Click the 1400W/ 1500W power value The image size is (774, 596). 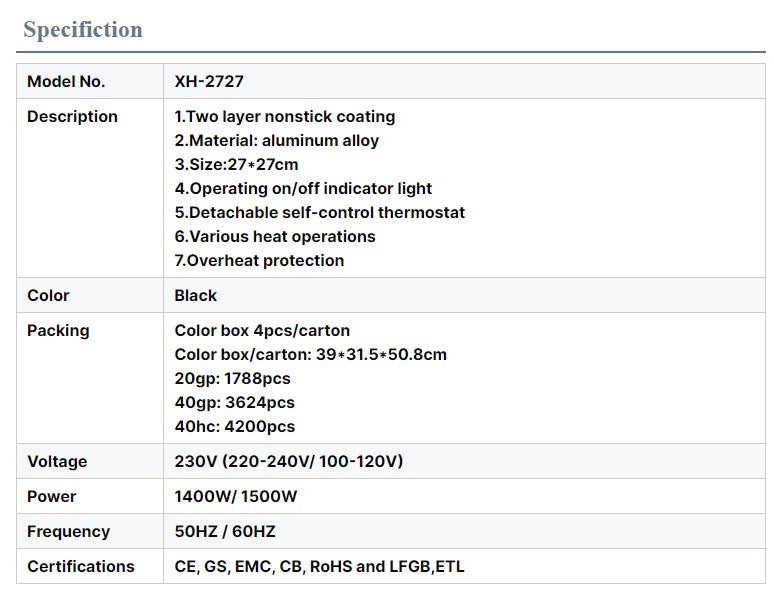pos(236,497)
